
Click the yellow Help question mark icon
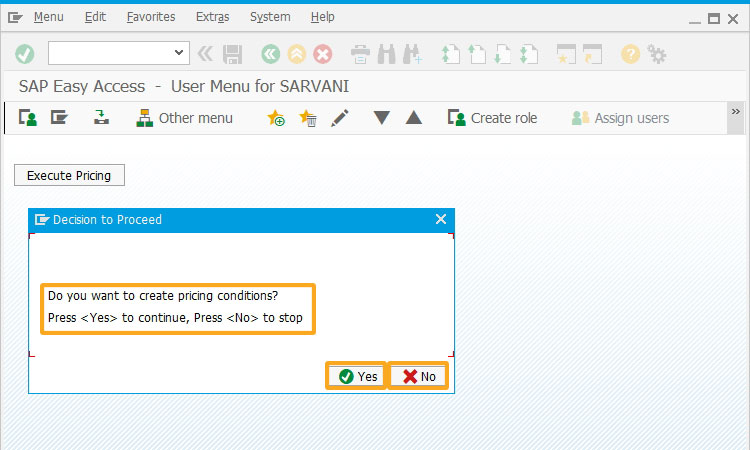pos(630,54)
